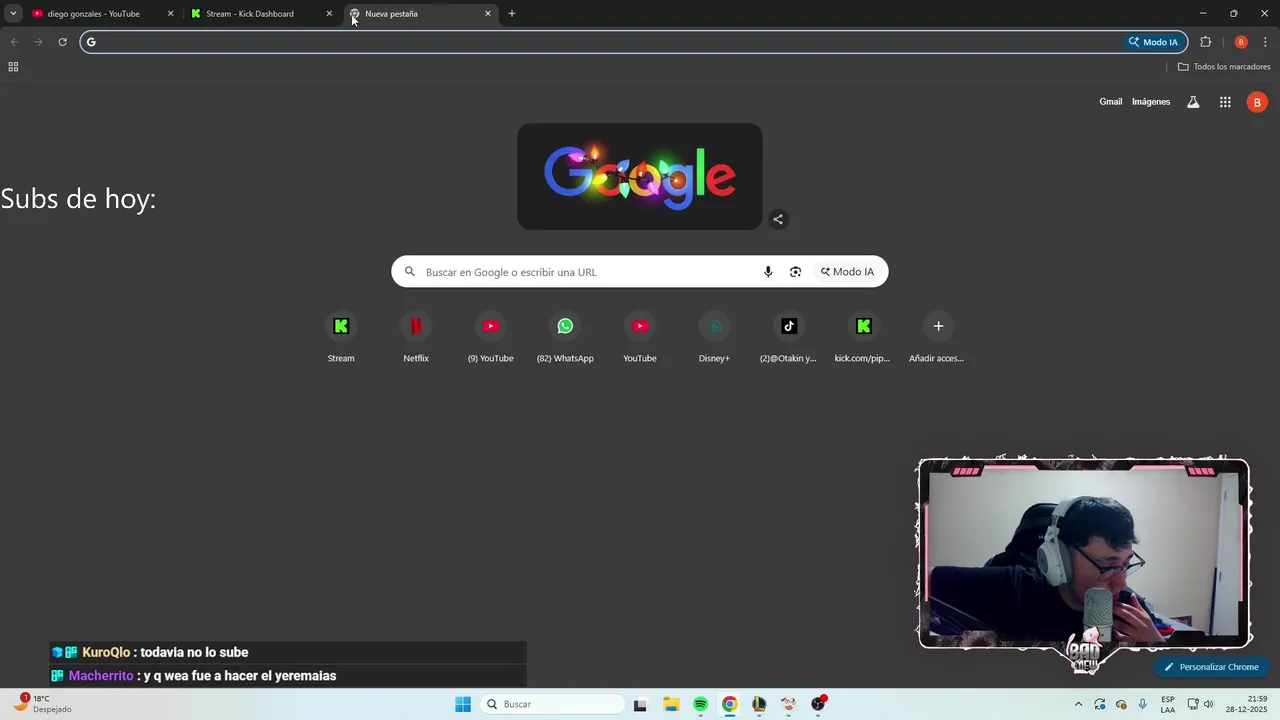Open the weather widget showing 18°C
1280x720 pixels.
point(42,704)
